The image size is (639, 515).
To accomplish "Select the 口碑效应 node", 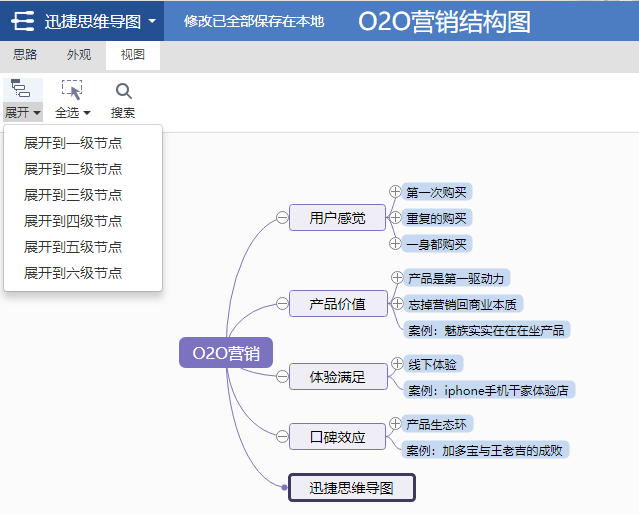I will coord(337,437).
